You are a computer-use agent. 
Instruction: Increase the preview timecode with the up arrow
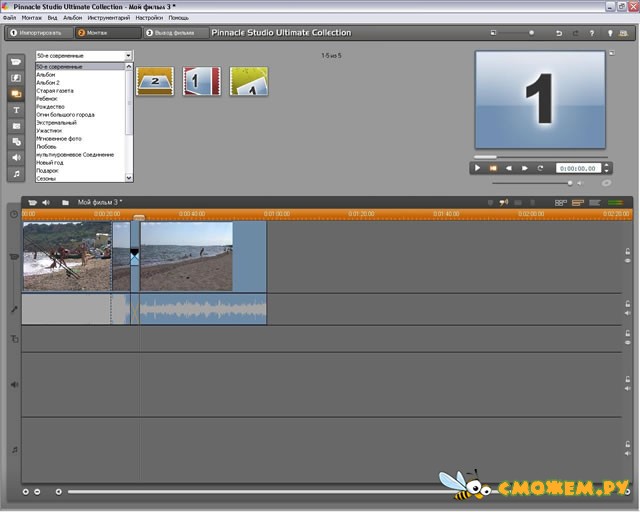(606, 165)
